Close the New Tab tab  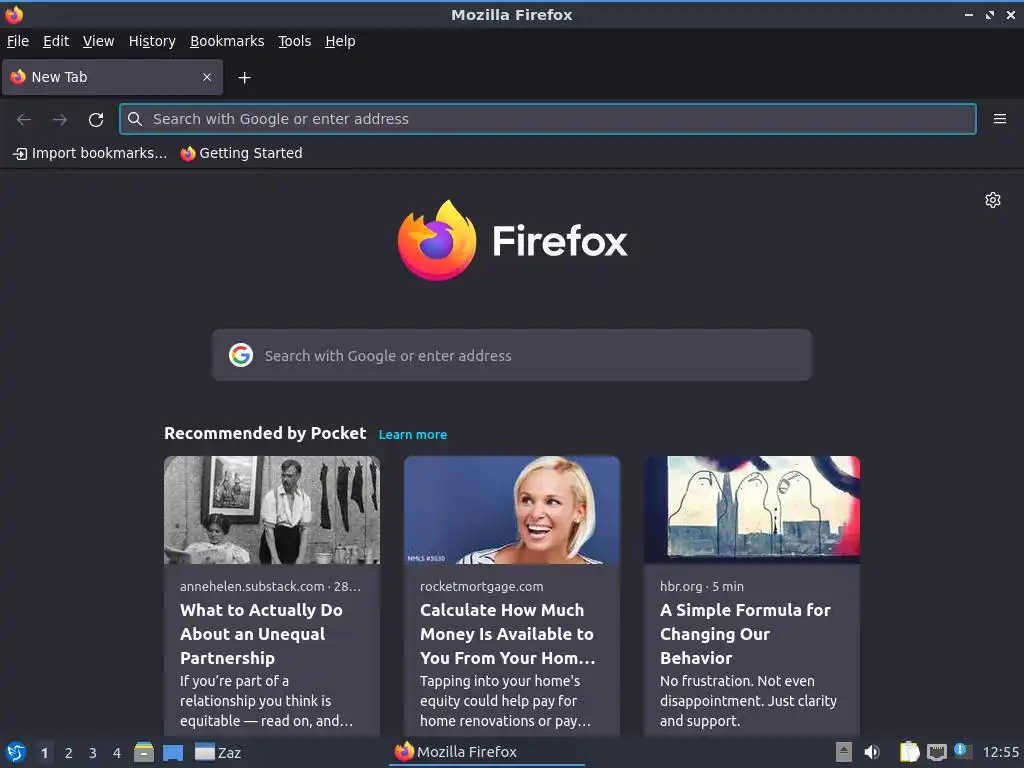click(207, 77)
